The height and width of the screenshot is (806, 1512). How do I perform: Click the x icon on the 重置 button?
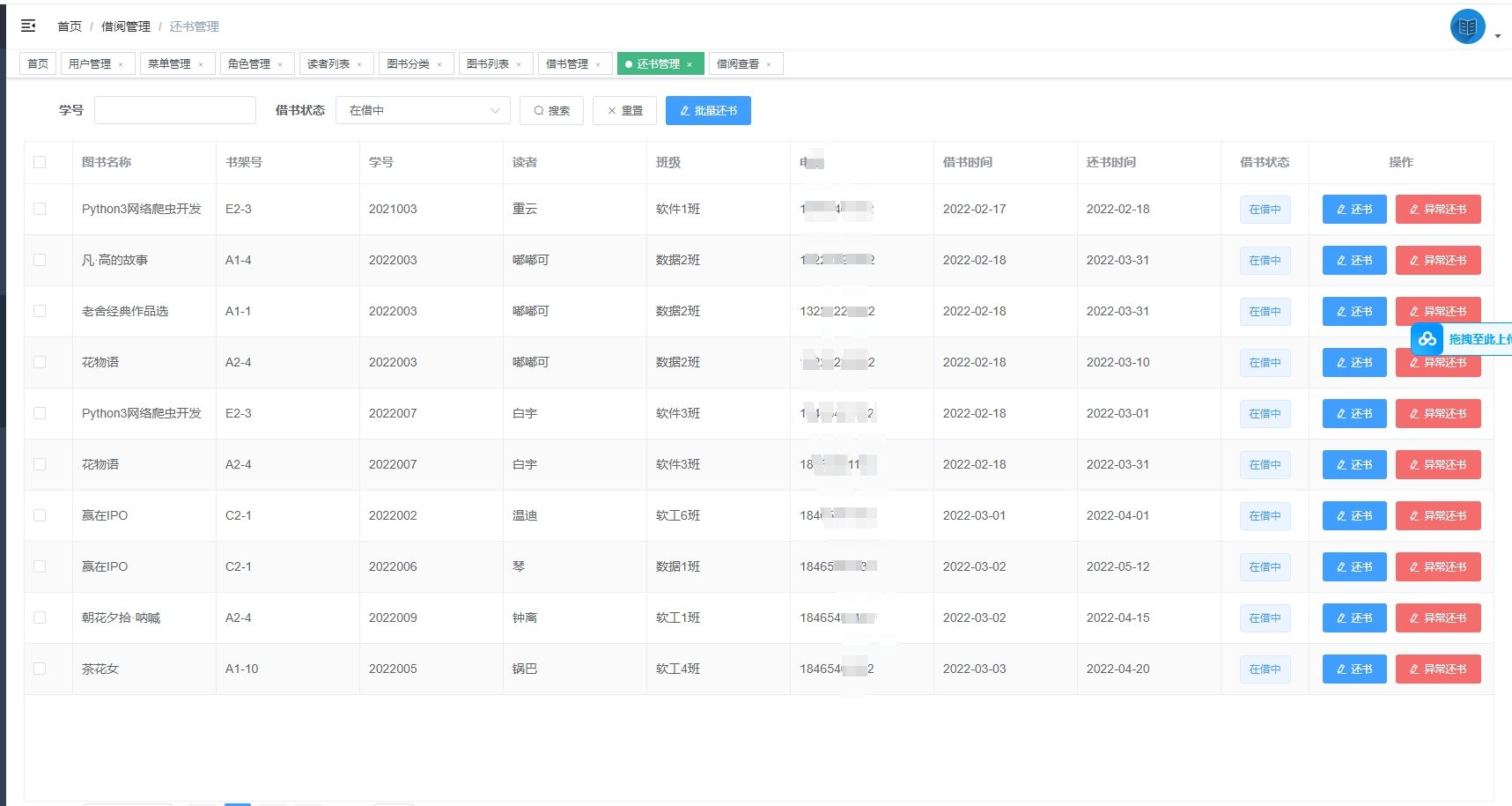tap(612, 110)
